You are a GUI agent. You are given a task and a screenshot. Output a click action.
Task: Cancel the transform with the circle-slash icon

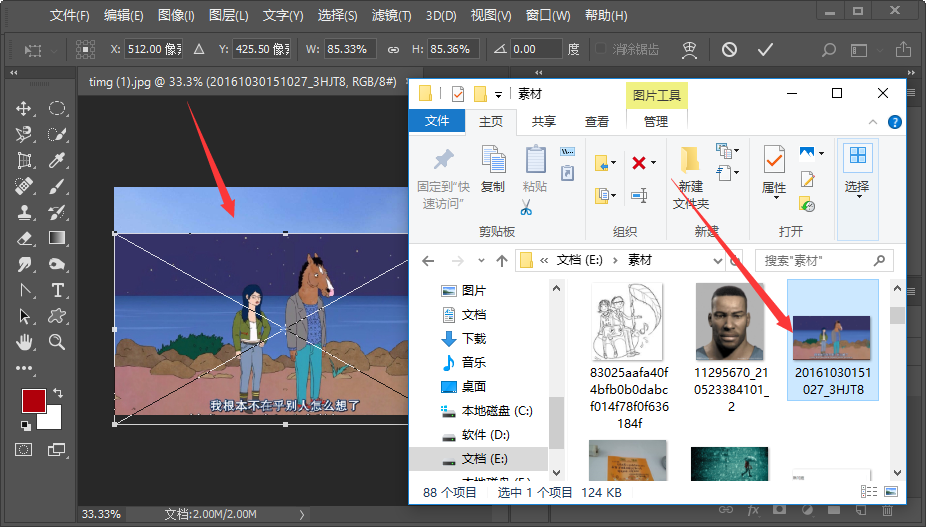pos(729,49)
